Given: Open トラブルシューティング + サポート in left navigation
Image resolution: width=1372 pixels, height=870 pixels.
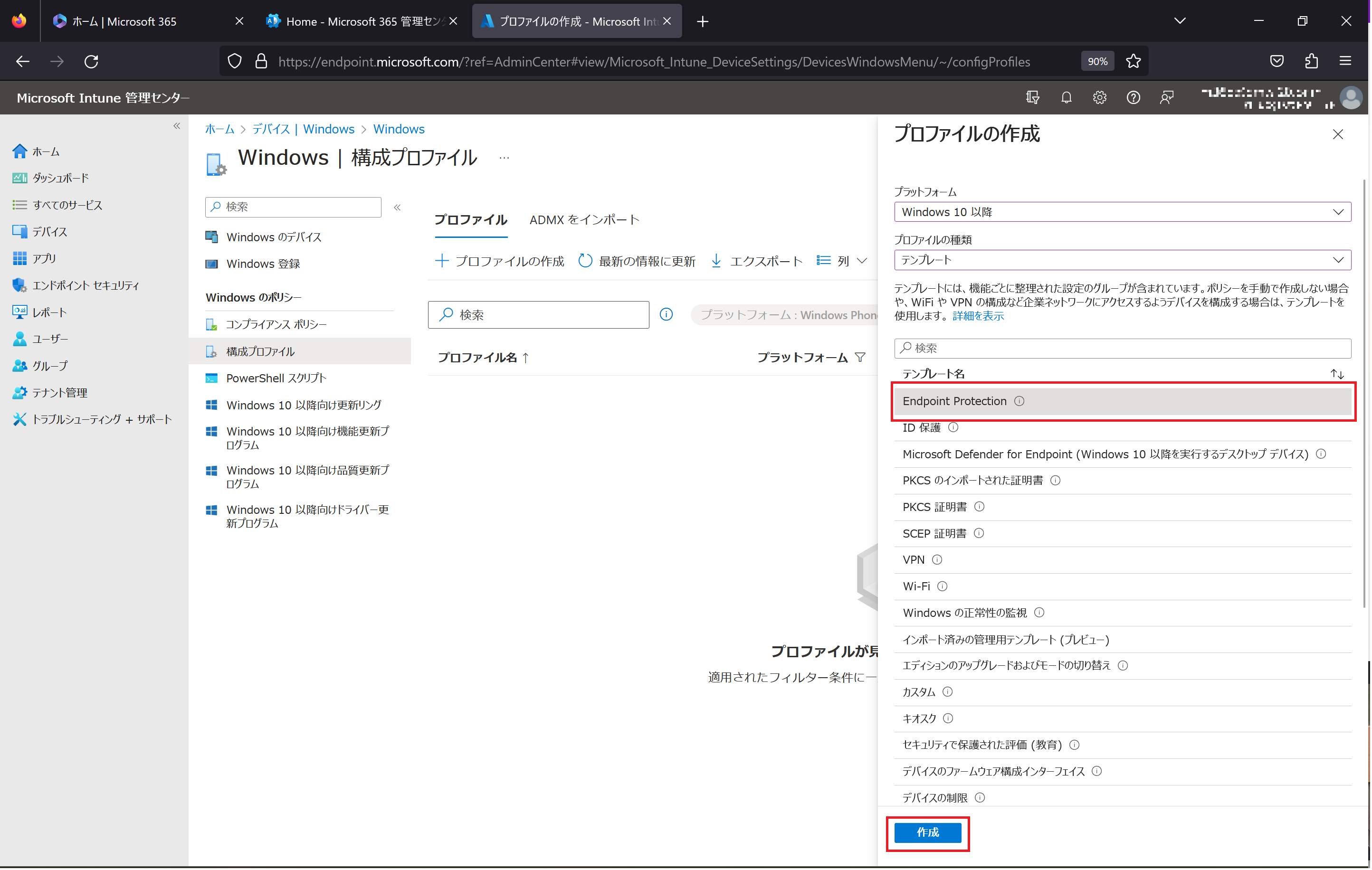Looking at the screenshot, I should click(x=92, y=420).
